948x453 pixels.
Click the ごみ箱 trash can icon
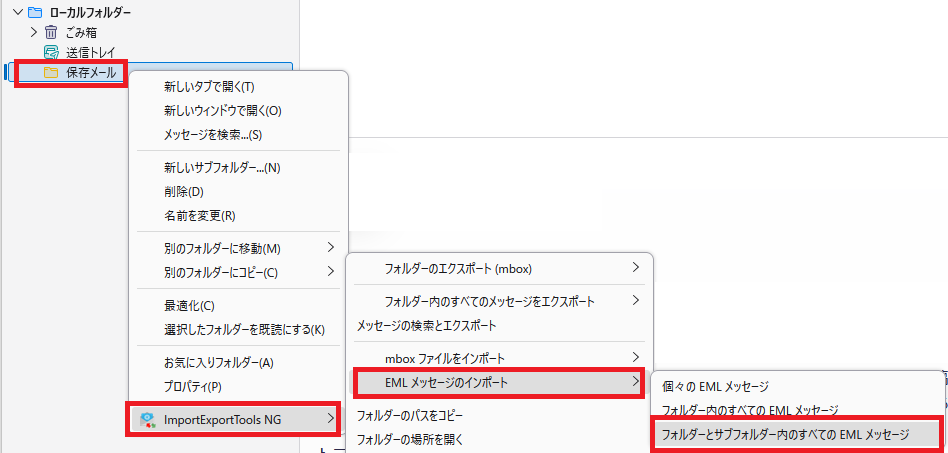51,32
